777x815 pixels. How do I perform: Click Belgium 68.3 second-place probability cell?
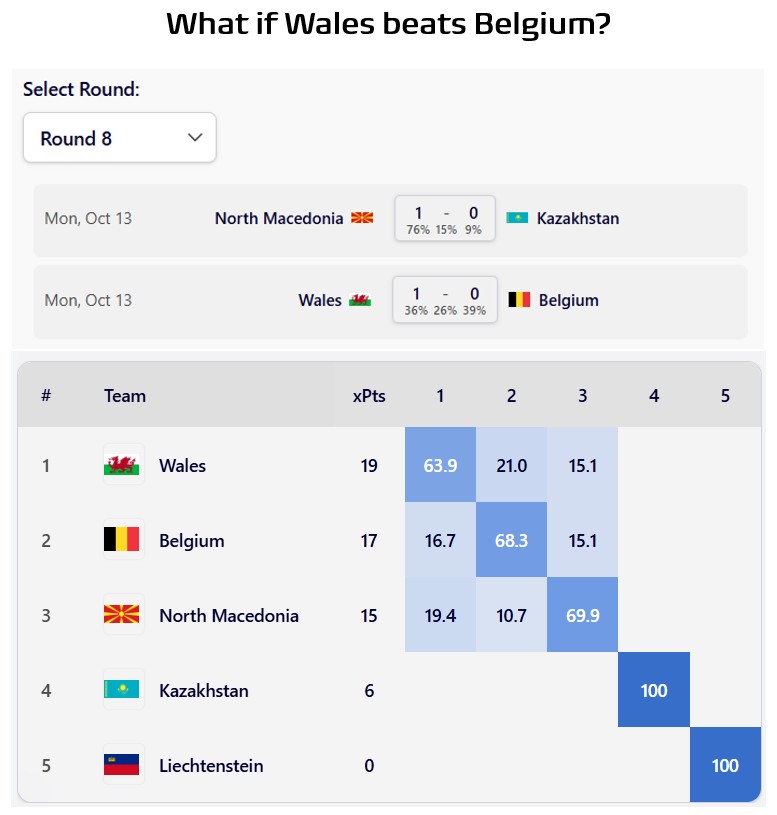tap(511, 541)
